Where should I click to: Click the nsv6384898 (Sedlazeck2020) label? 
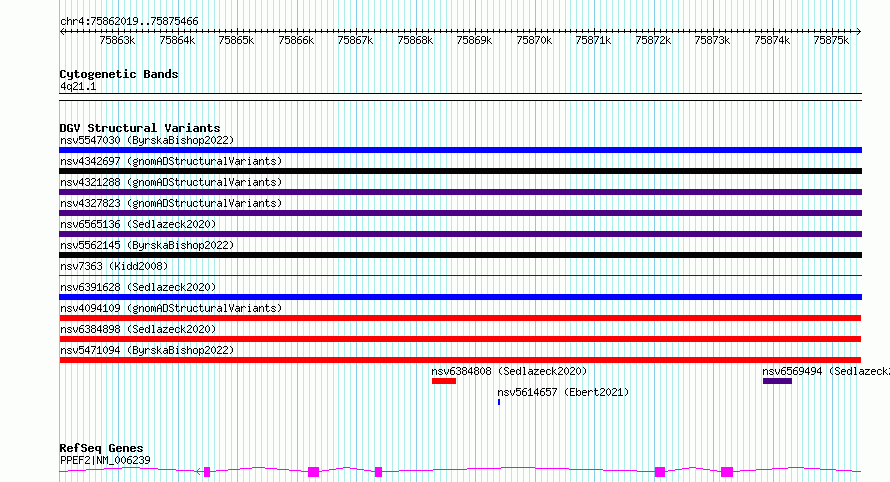(x=138, y=329)
